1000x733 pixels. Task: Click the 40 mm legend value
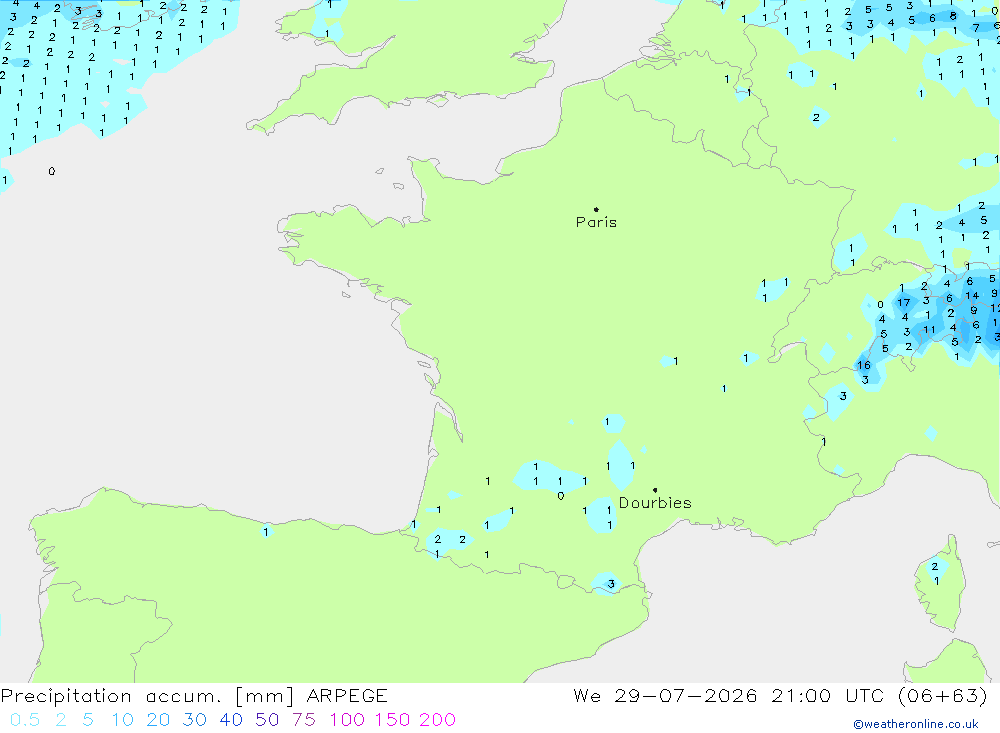(231, 720)
